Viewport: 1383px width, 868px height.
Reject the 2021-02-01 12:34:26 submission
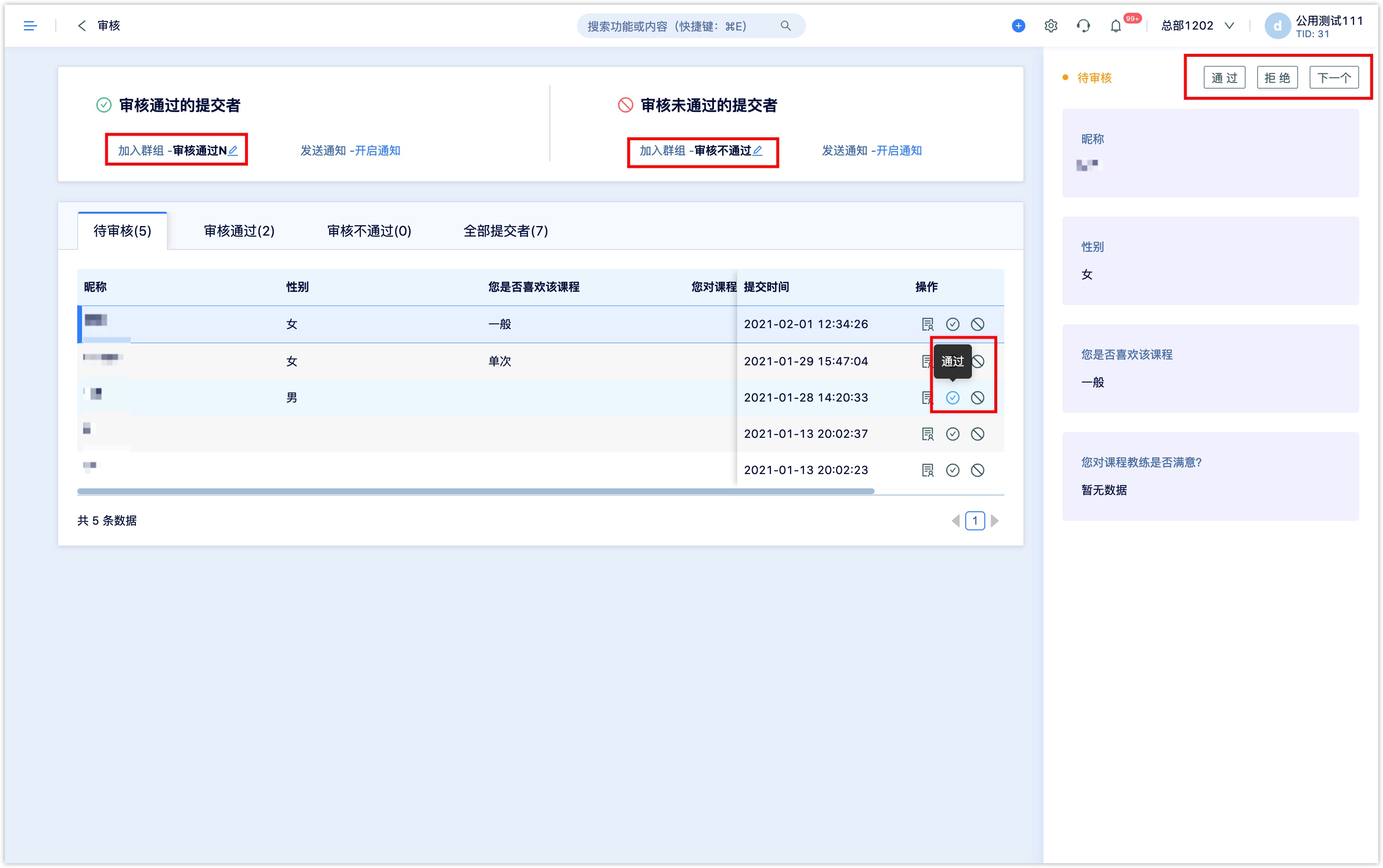click(x=977, y=324)
